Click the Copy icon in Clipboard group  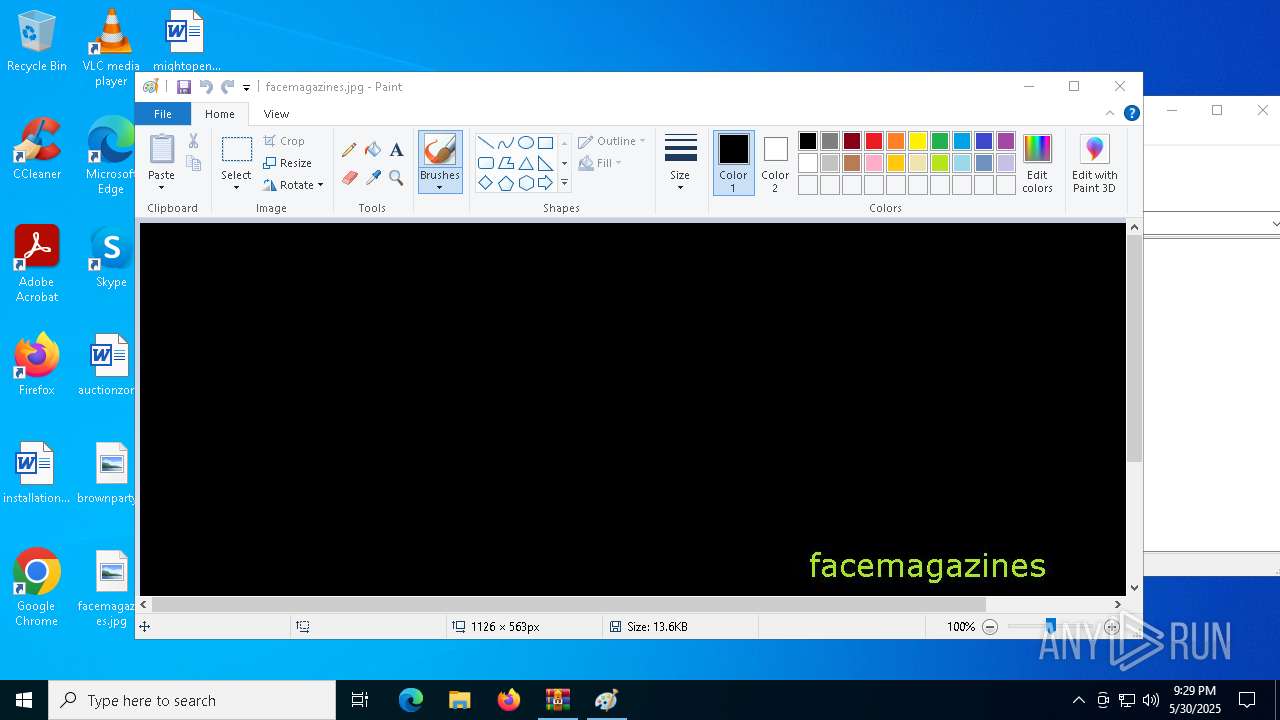click(x=193, y=163)
